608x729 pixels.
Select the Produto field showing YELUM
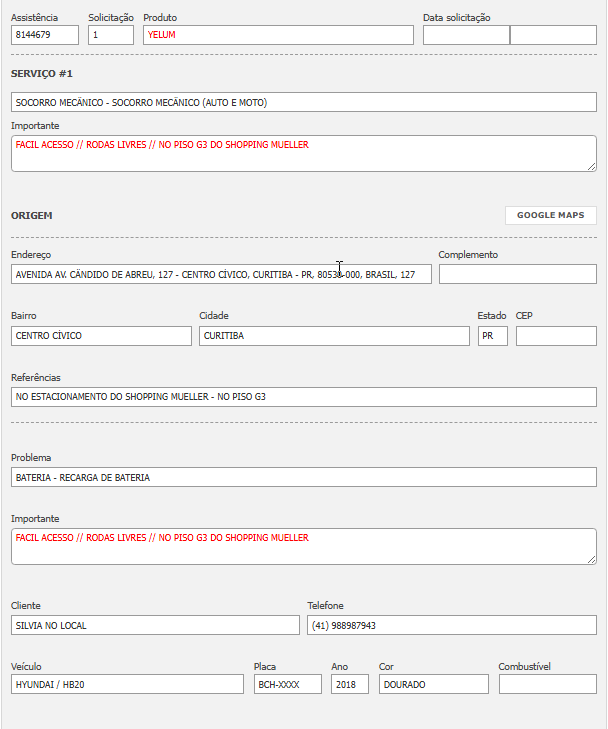(x=278, y=35)
